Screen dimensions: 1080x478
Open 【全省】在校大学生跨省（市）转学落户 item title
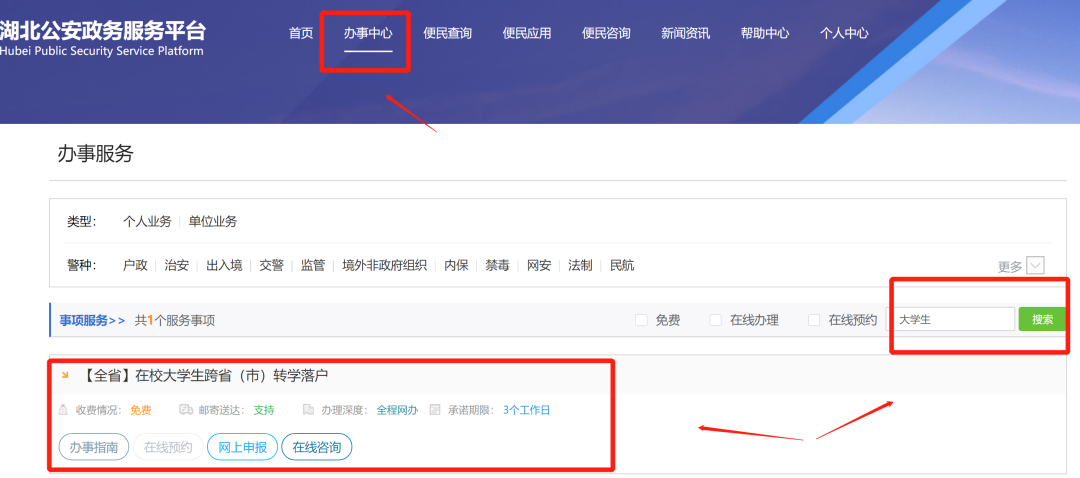pyautogui.click(x=206, y=375)
